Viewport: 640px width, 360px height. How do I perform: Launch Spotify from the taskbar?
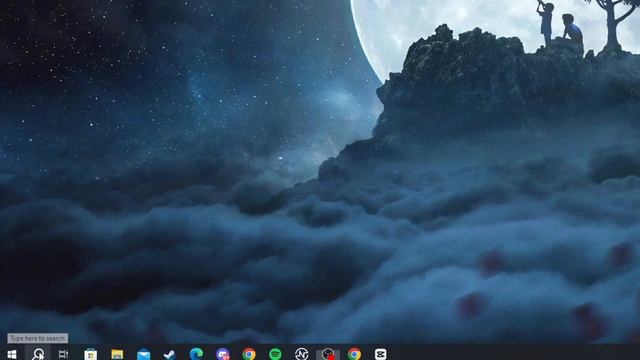click(x=276, y=354)
